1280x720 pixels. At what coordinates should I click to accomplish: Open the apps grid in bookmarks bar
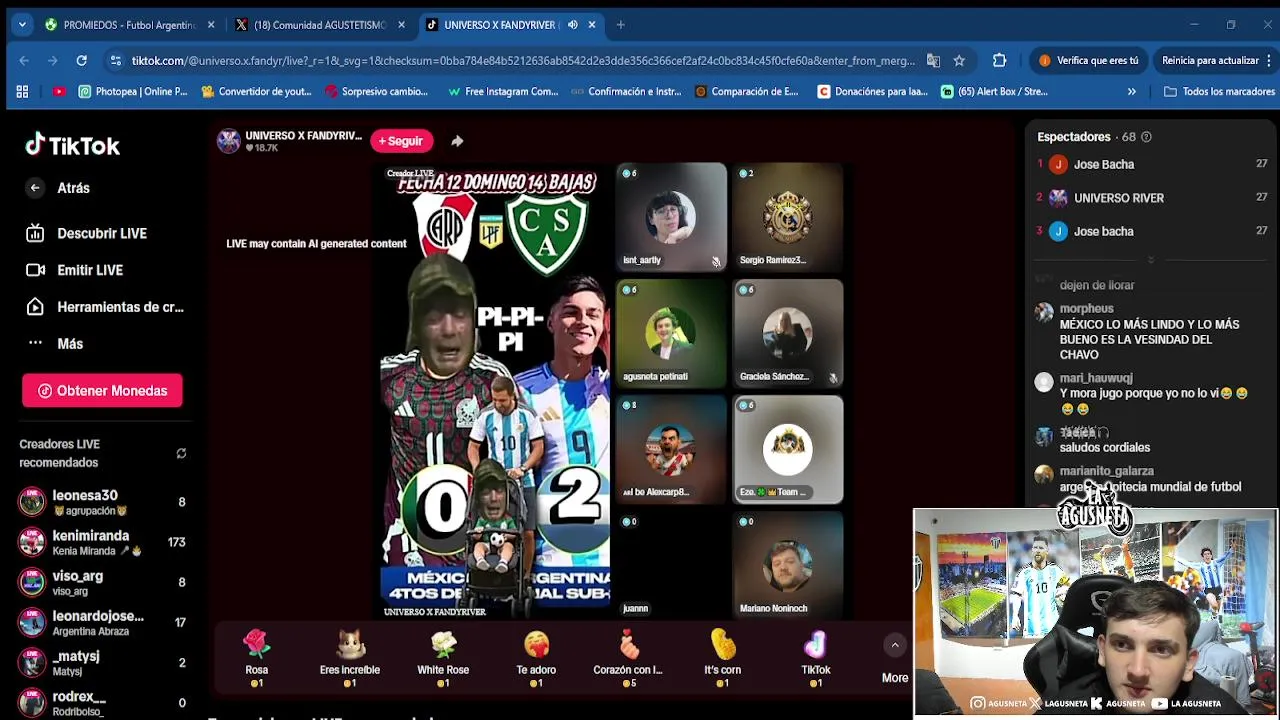(x=22, y=92)
